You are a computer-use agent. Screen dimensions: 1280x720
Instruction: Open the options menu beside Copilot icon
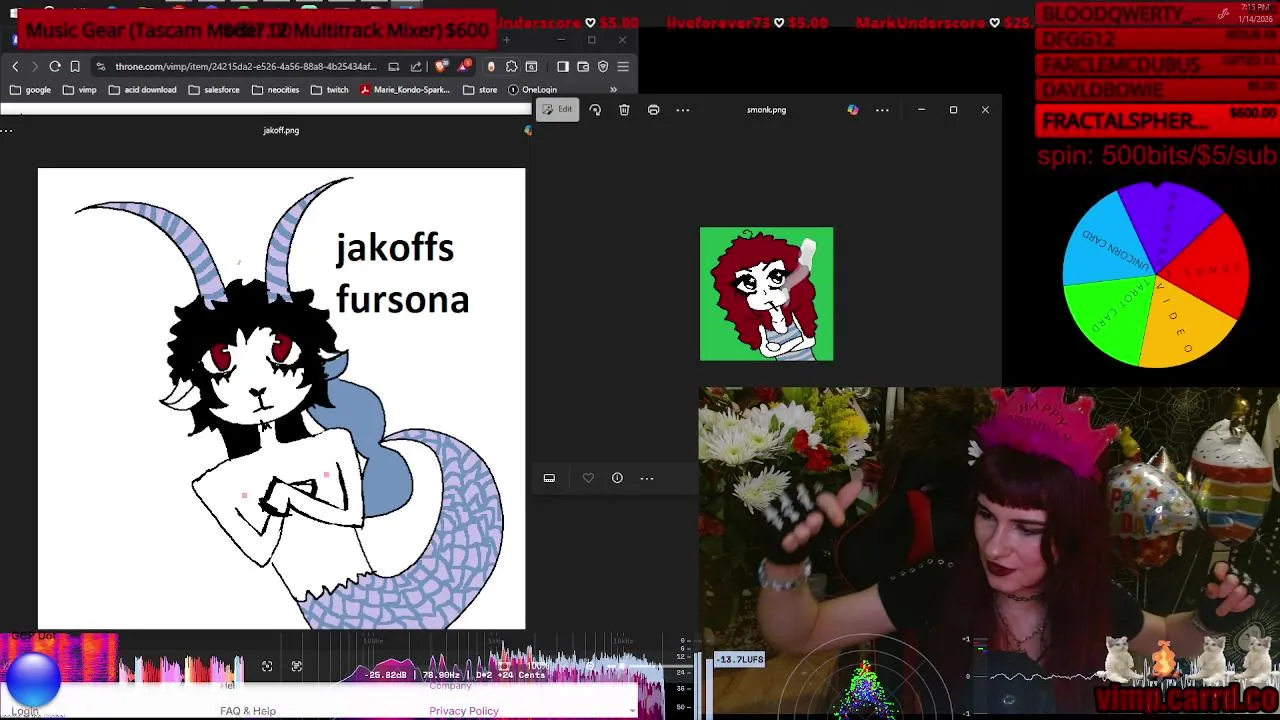(882, 110)
